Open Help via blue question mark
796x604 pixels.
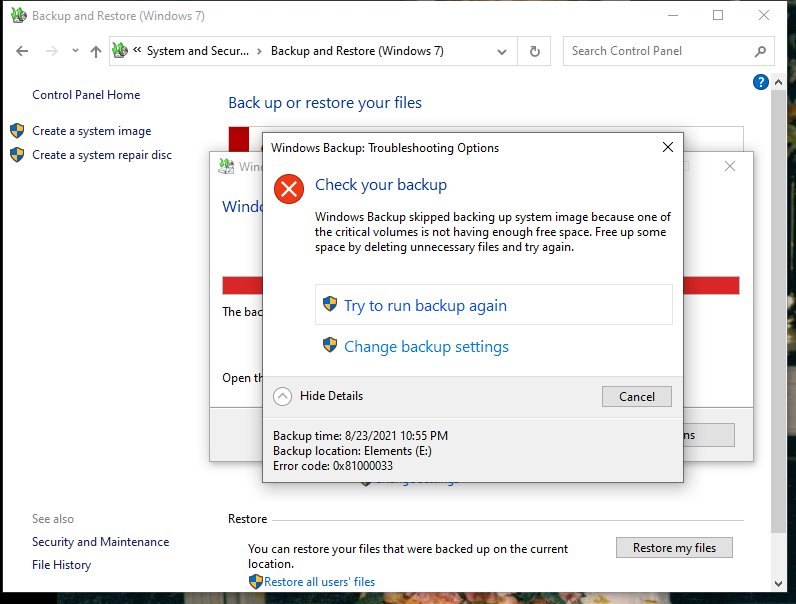760,82
